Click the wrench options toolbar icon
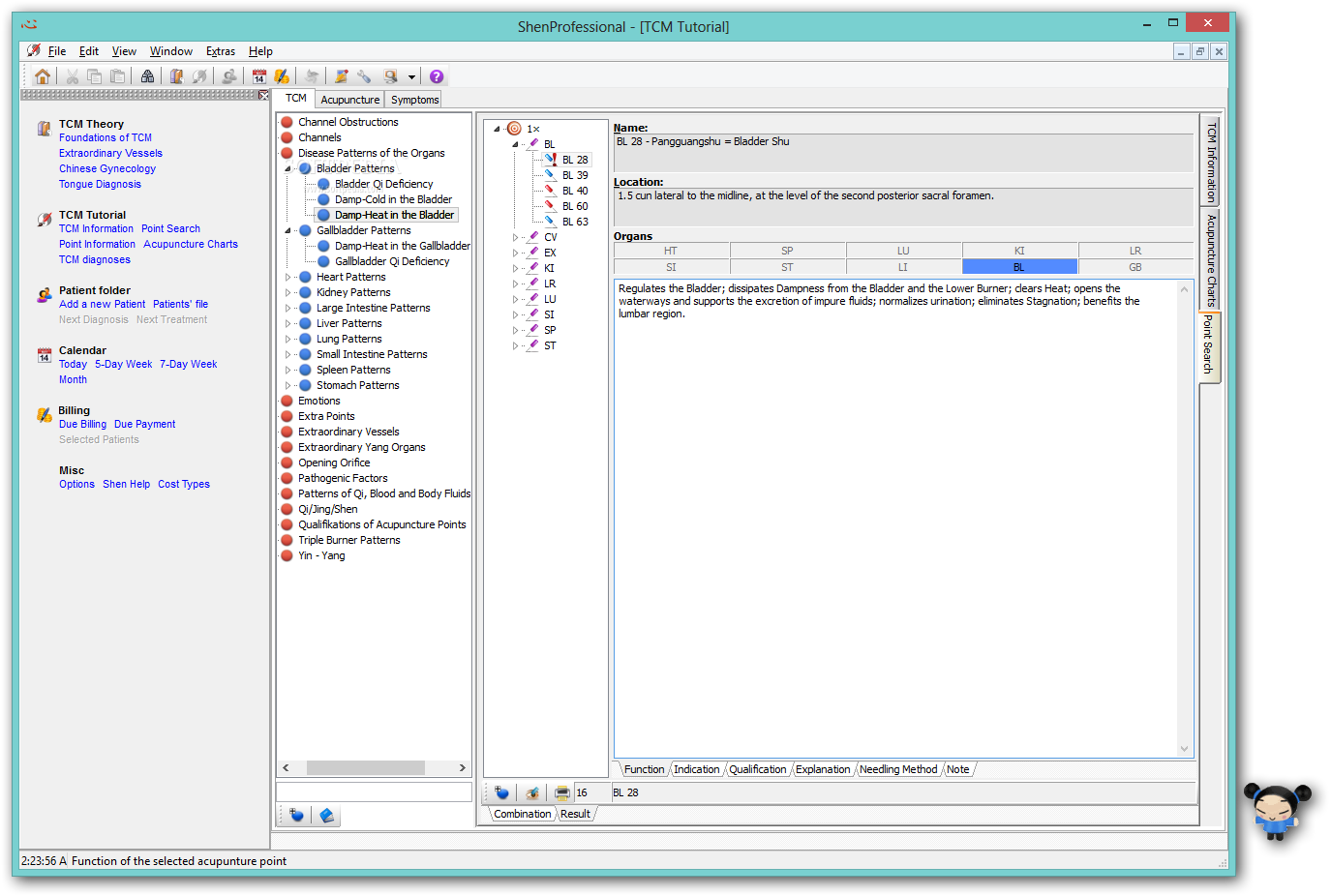1331x896 pixels. tap(364, 76)
